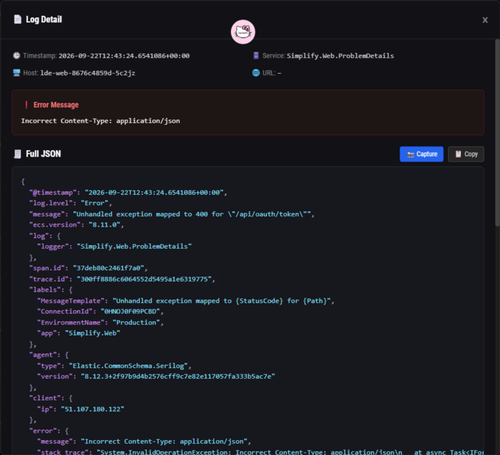Click the "error": { line

pos(49,431)
